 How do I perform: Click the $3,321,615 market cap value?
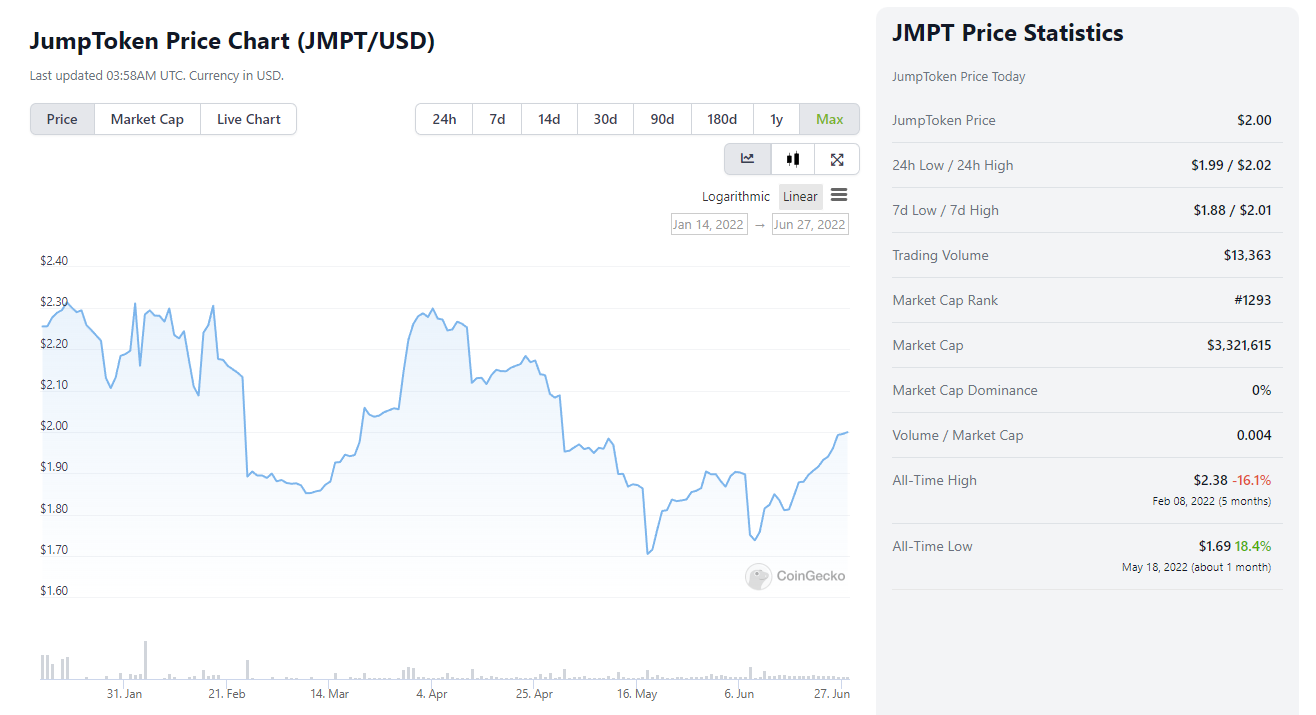tap(1239, 345)
